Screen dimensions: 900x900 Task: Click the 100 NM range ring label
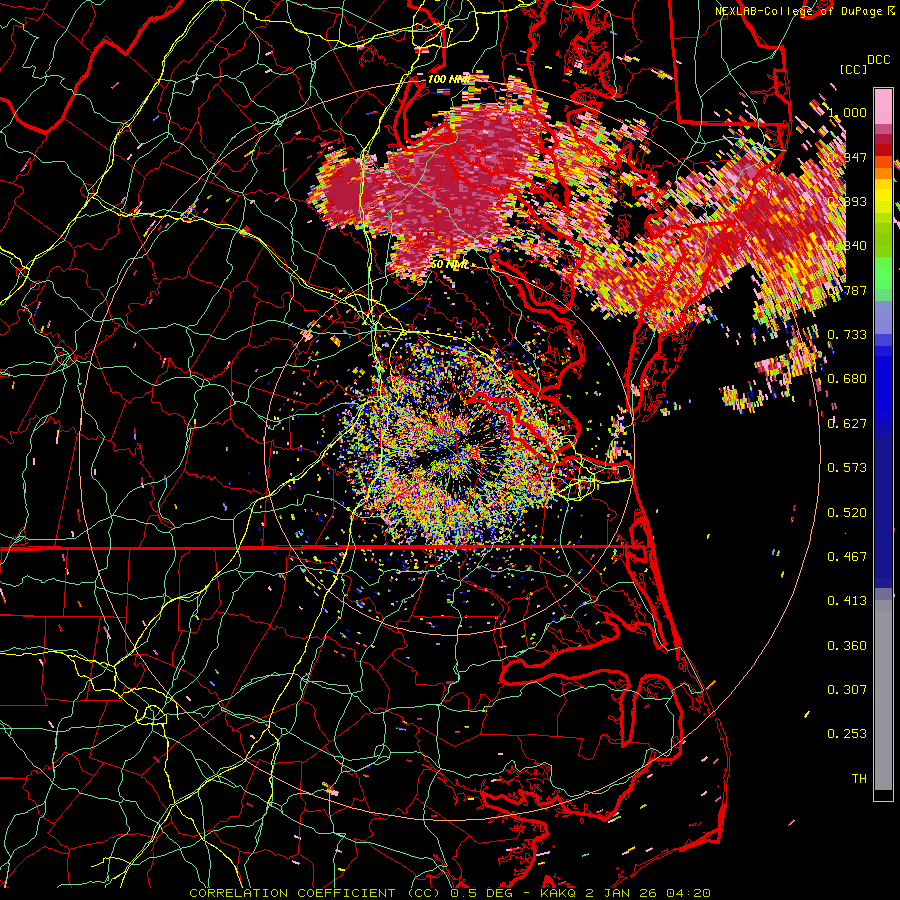(449, 79)
